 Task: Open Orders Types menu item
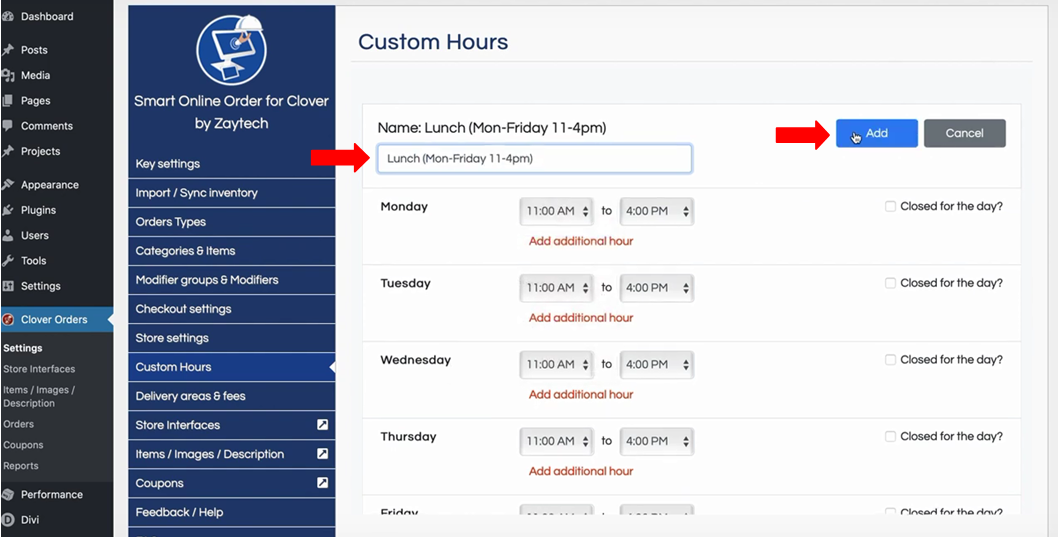tap(231, 222)
